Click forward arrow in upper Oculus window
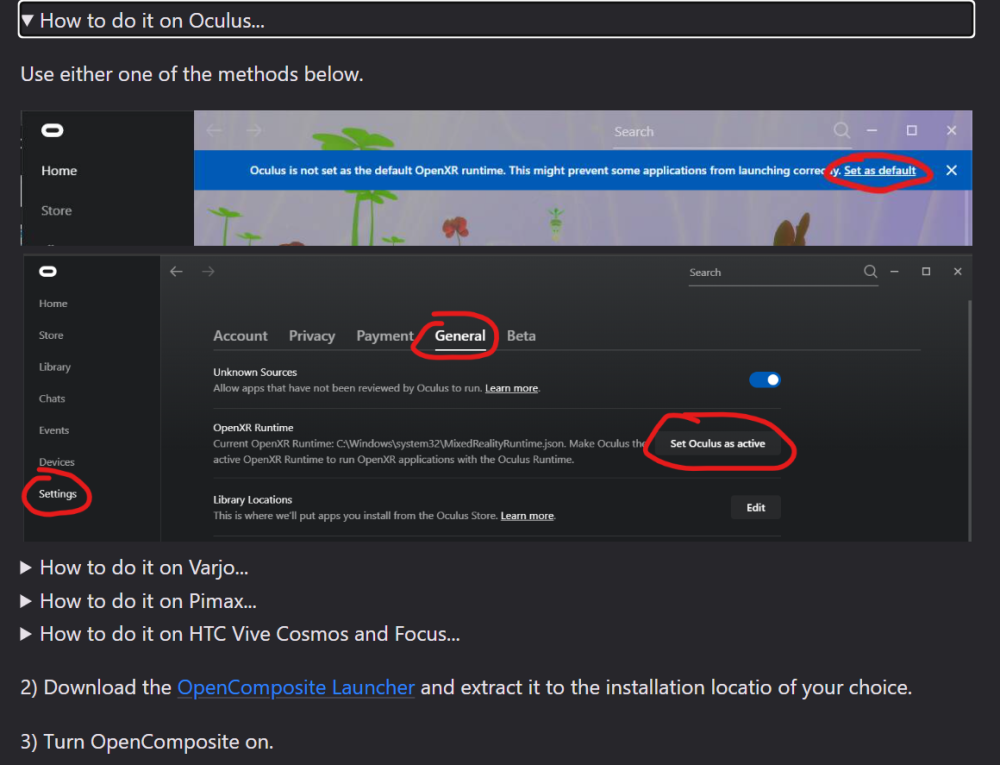Image resolution: width=1000 pixels, height=765 pixels. point(254,131)
